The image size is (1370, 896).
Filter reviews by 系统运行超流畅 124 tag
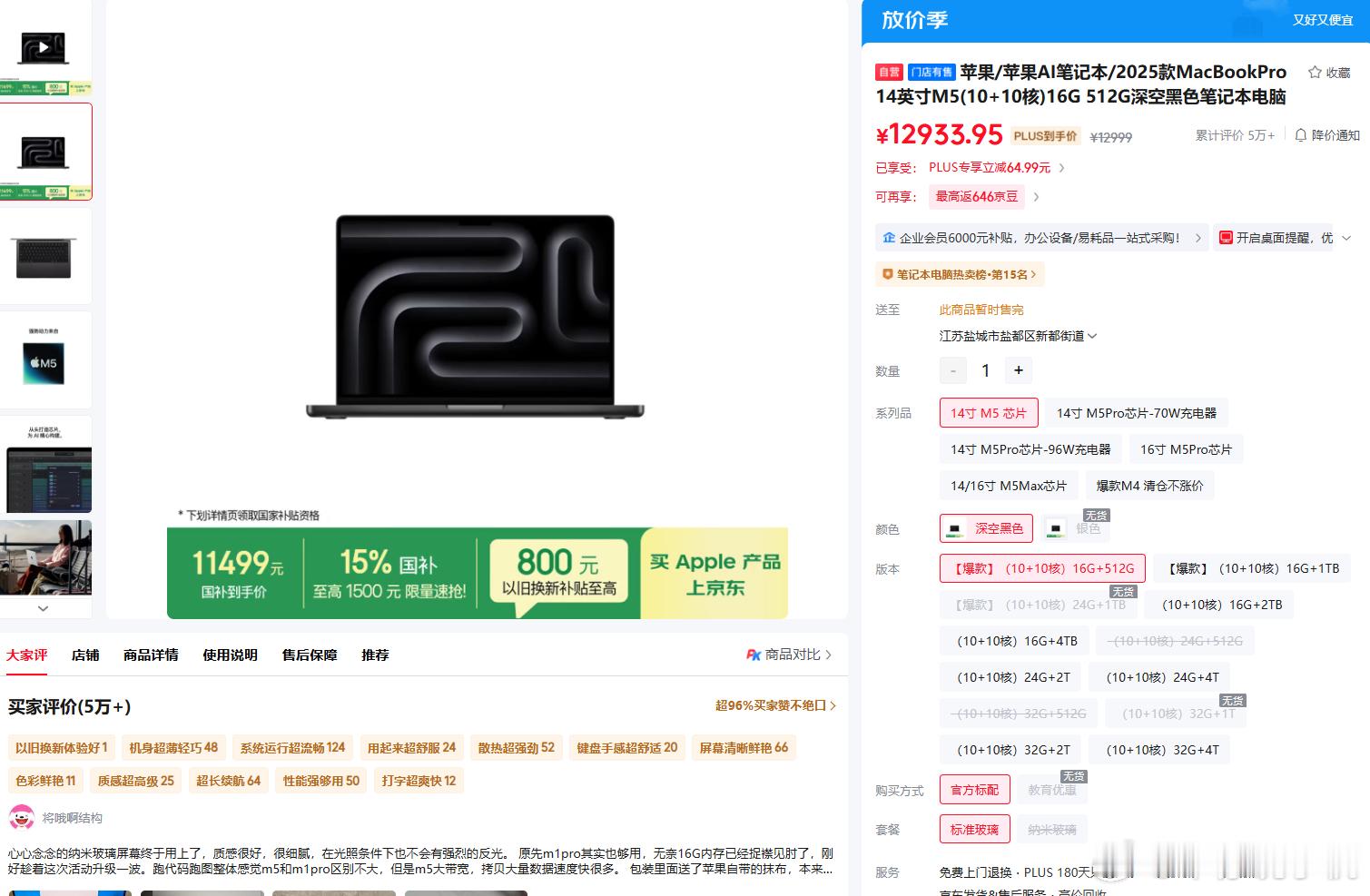click(x=292, y=748)
